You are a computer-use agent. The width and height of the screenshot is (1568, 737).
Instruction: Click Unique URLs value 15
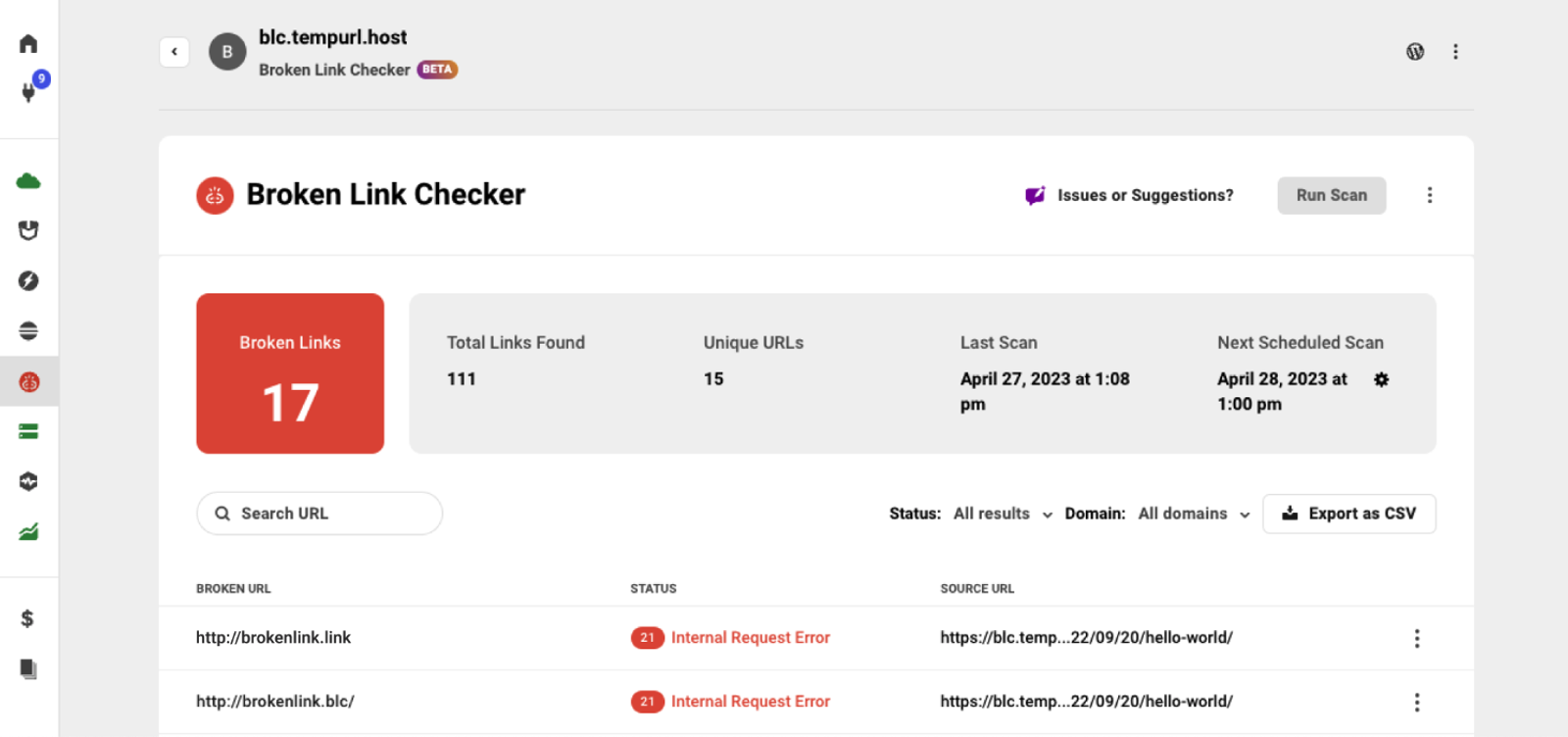pos(713,379)
